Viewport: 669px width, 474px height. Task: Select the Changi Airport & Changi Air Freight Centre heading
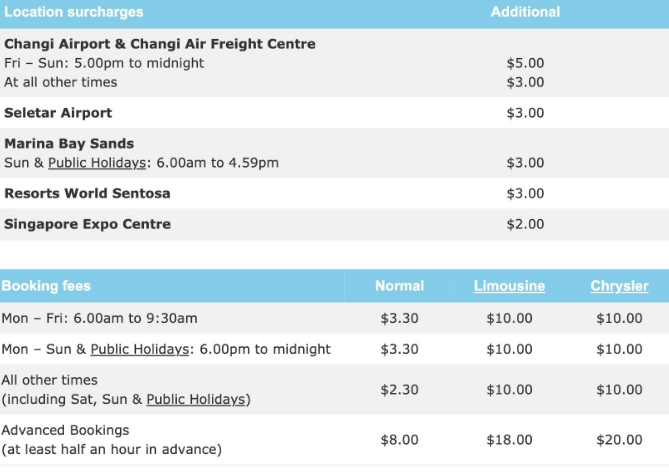tap(160, 44)
